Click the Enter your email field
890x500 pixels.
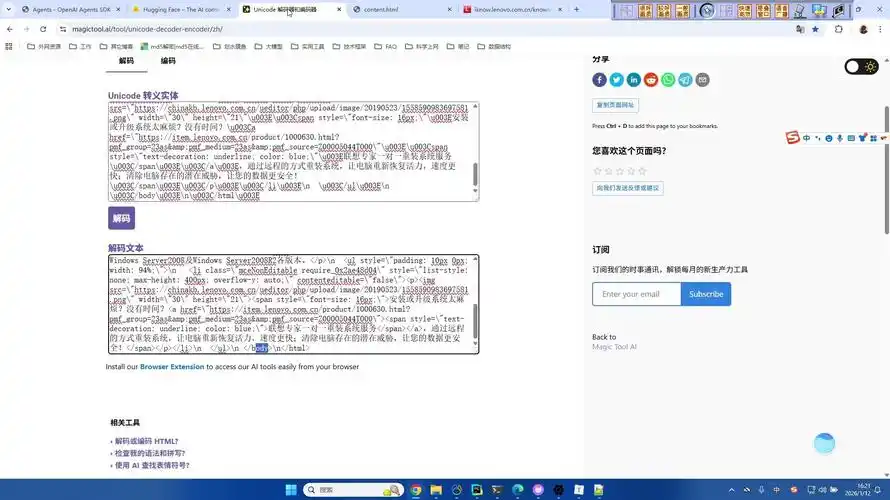(636, 294)
